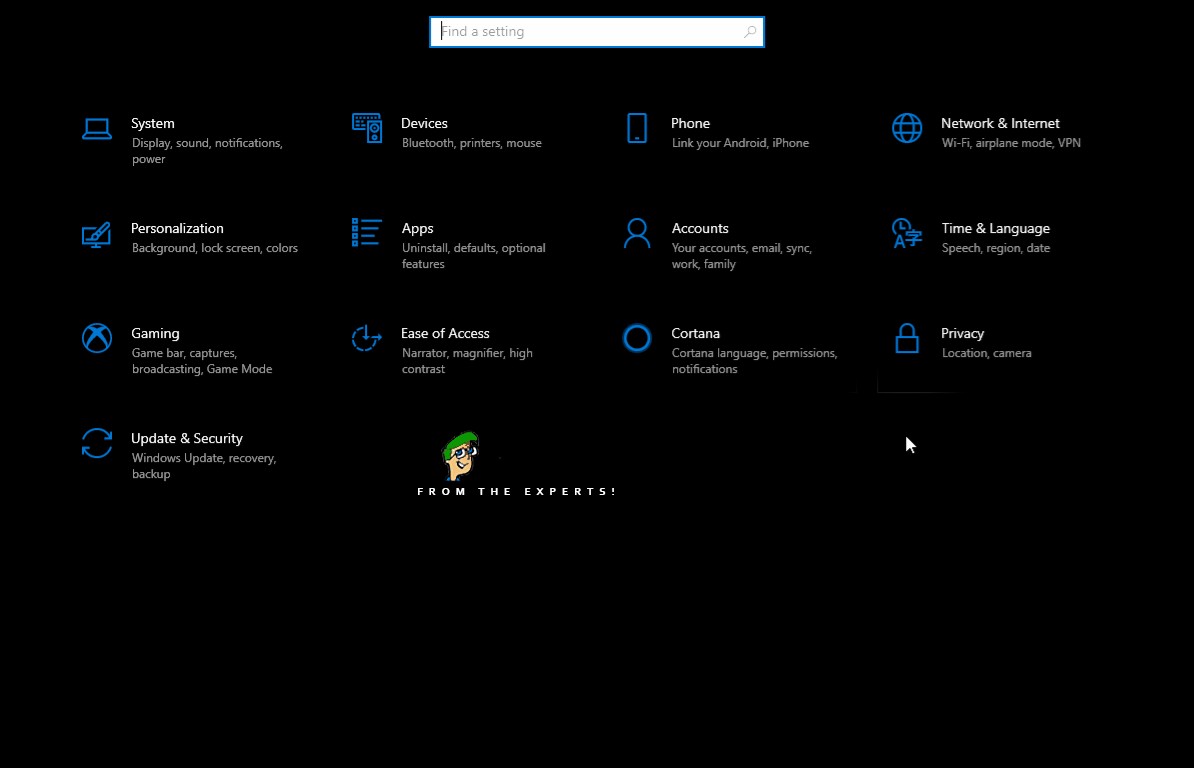
Task: Open the Privacy padlock icon
Action: tap(907, 338)
